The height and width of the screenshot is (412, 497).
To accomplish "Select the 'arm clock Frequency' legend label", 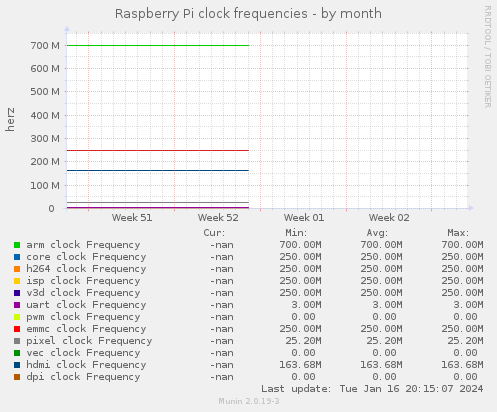I will [x=83, y=245].
